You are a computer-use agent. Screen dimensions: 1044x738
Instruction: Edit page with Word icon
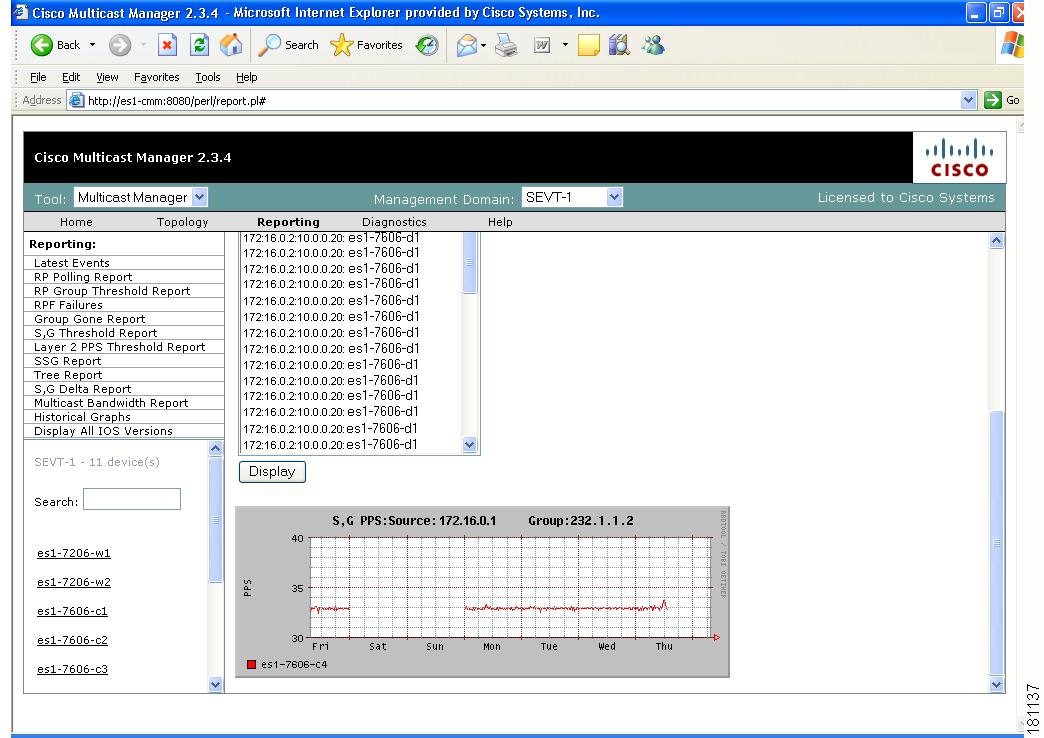coord(542,45)
